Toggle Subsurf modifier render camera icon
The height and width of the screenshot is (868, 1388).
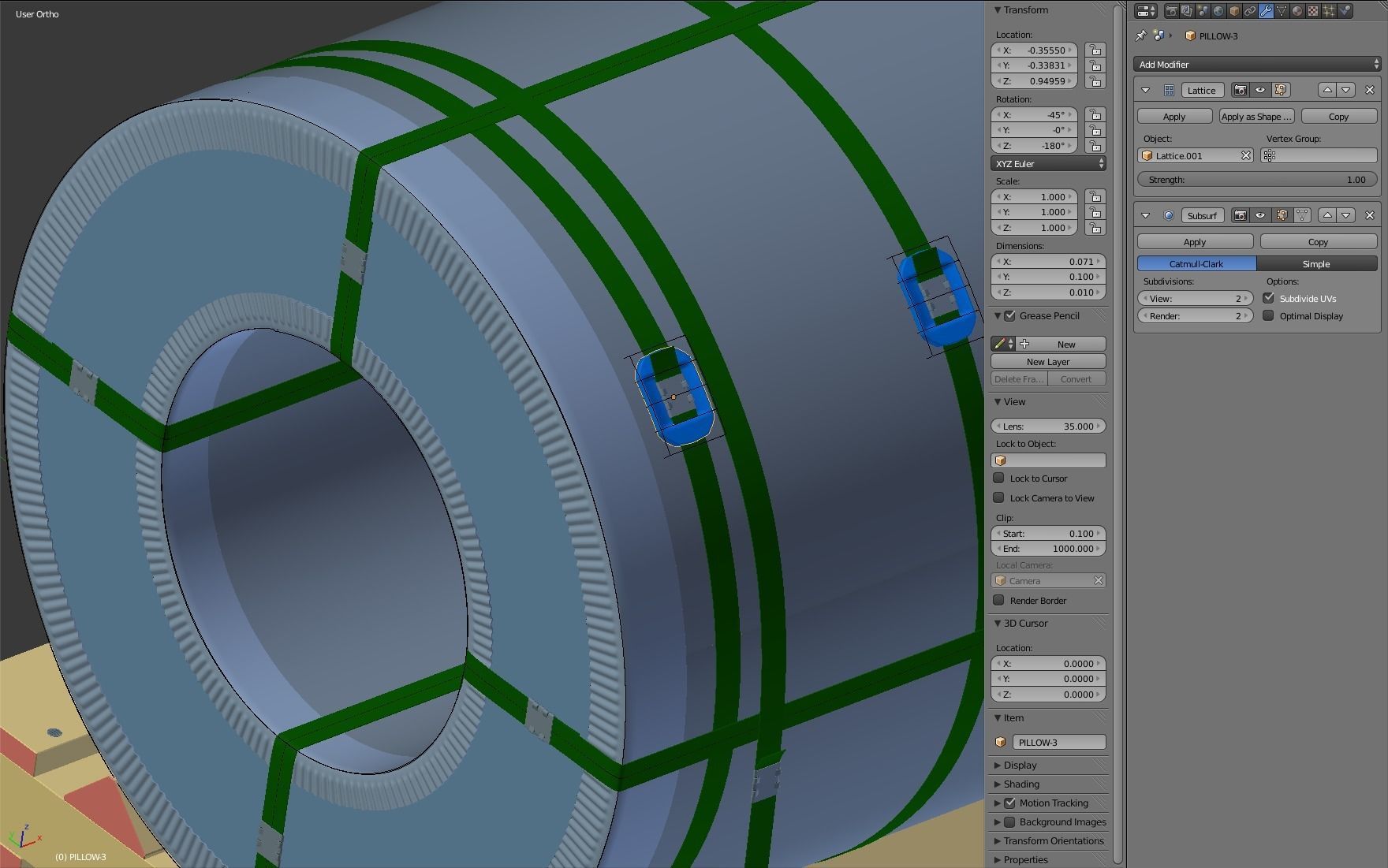(1241, 215)
